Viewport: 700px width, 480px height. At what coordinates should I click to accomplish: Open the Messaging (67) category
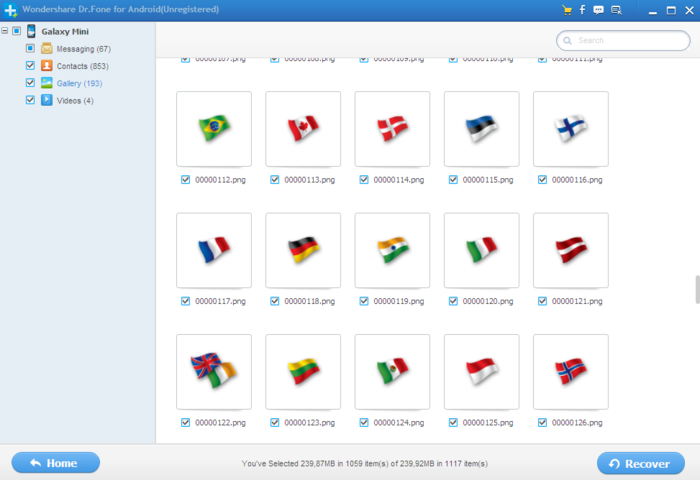[83, 49]
